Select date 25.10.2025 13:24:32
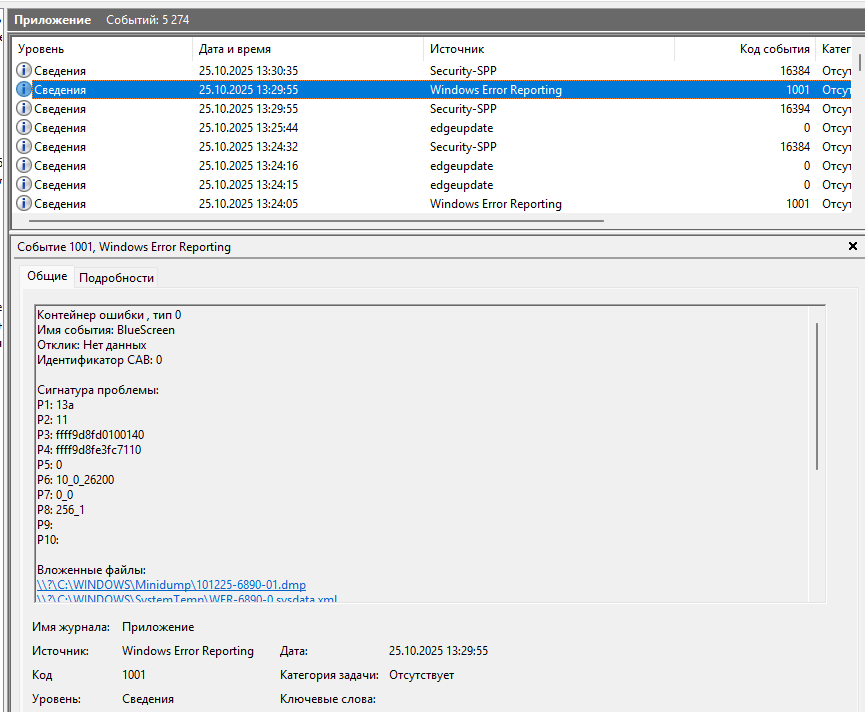Image resolution: width=865 pixels, height=712 pixels. tap(248, 147)
